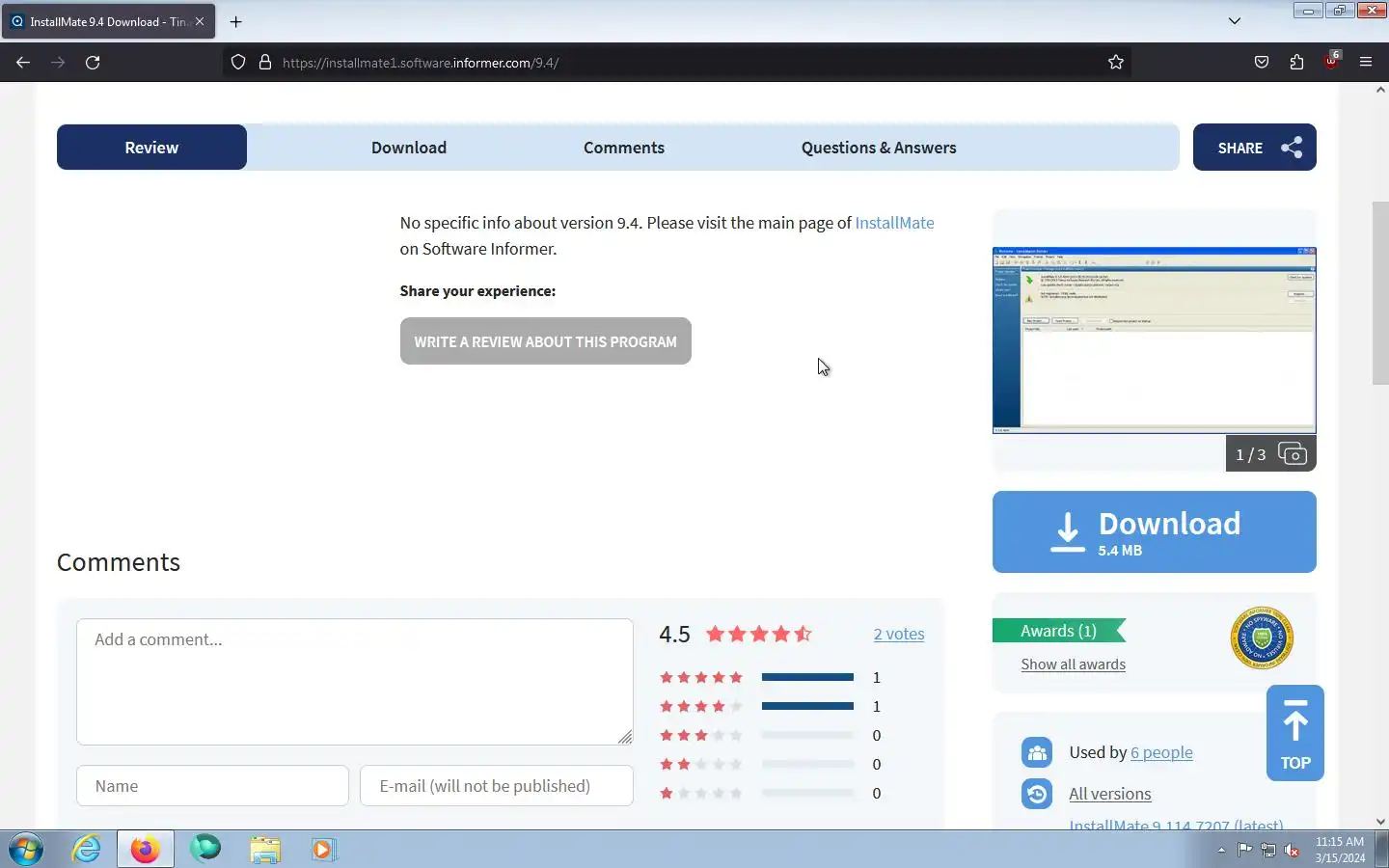Bookmark this page with the star icon
Viewport: 1389px width, 868px height.
click(1116, 63)
